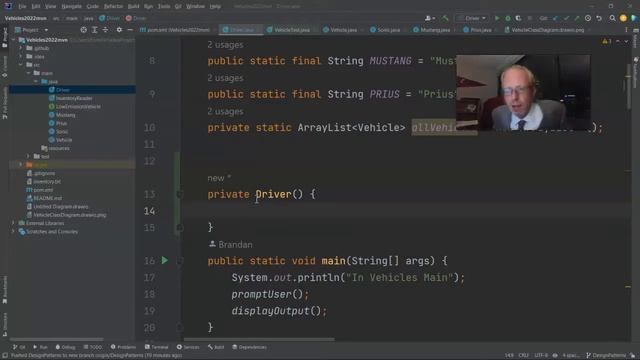
Task: Click the rollback undo icon
Action: 599,18
